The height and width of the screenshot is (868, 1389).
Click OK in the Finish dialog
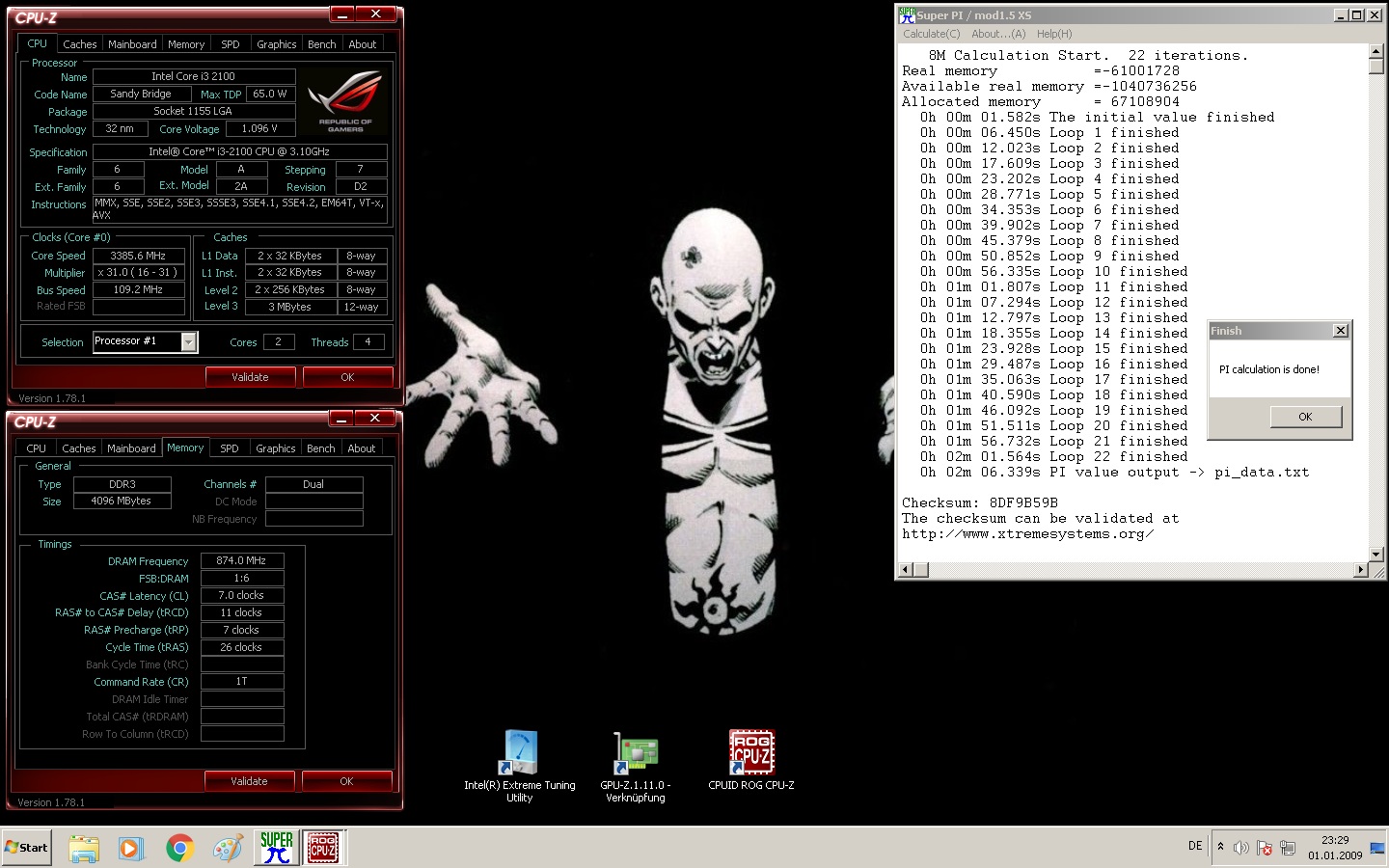pyautogui.click(x=1305, y=417)
